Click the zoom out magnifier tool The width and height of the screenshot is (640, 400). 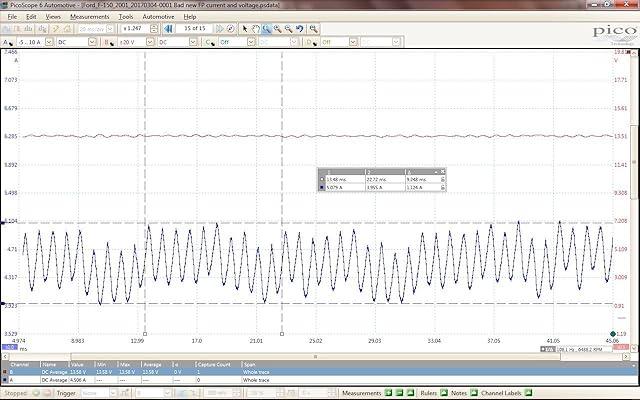tap(288, 30)
